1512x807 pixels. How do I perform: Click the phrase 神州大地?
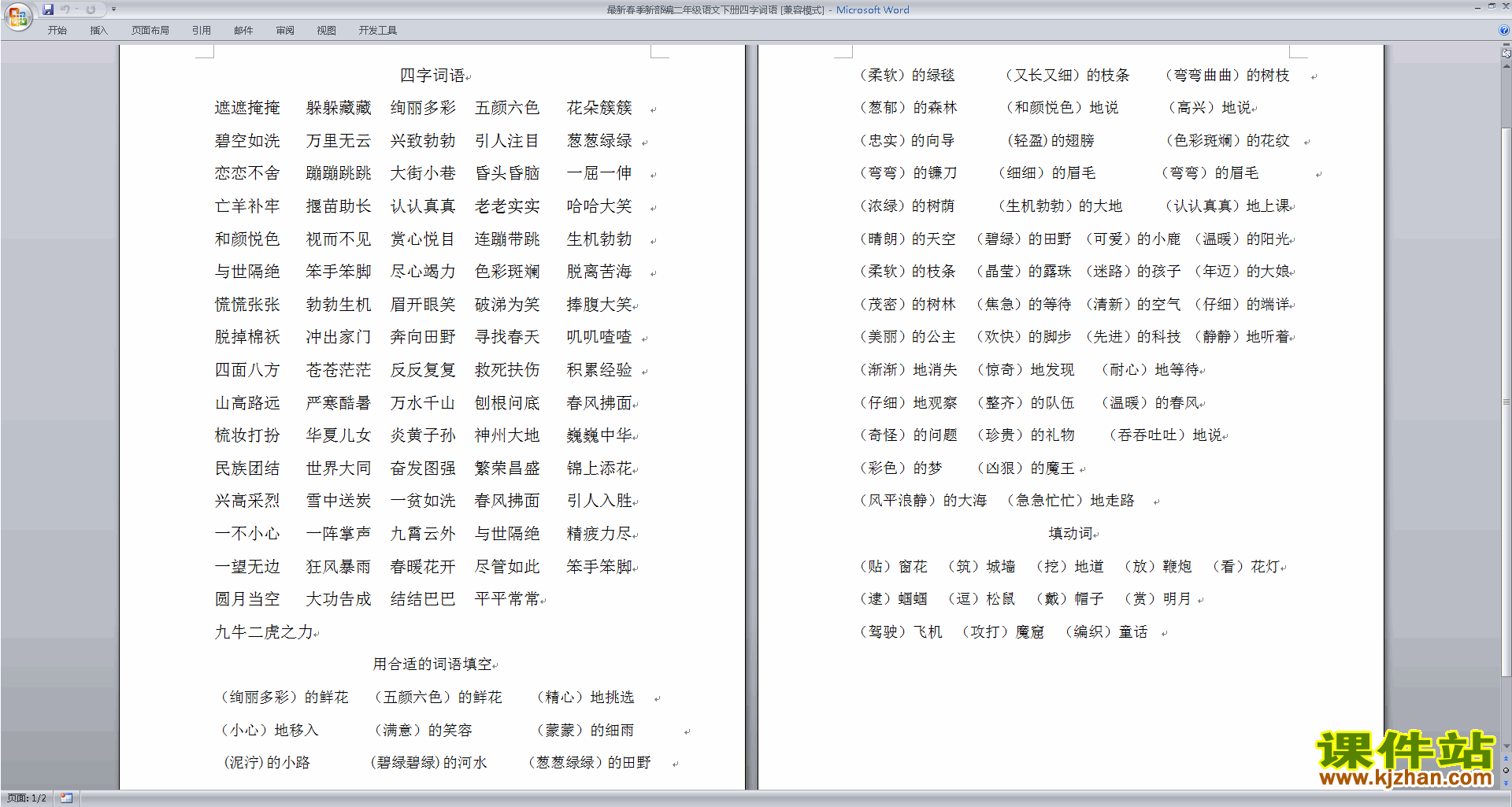(x=507, y=435)
